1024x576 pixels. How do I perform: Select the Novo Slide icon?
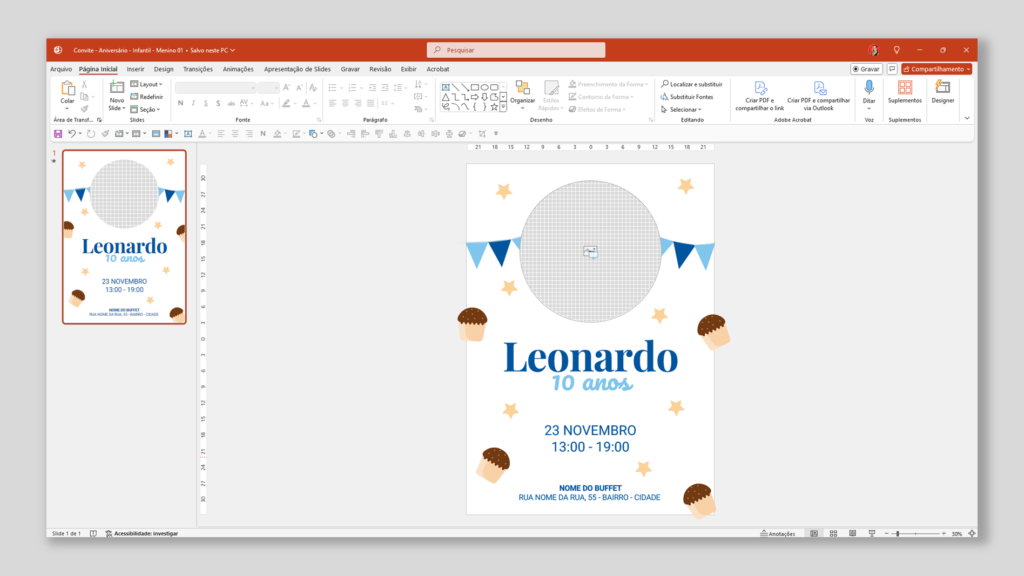(116, 88)
